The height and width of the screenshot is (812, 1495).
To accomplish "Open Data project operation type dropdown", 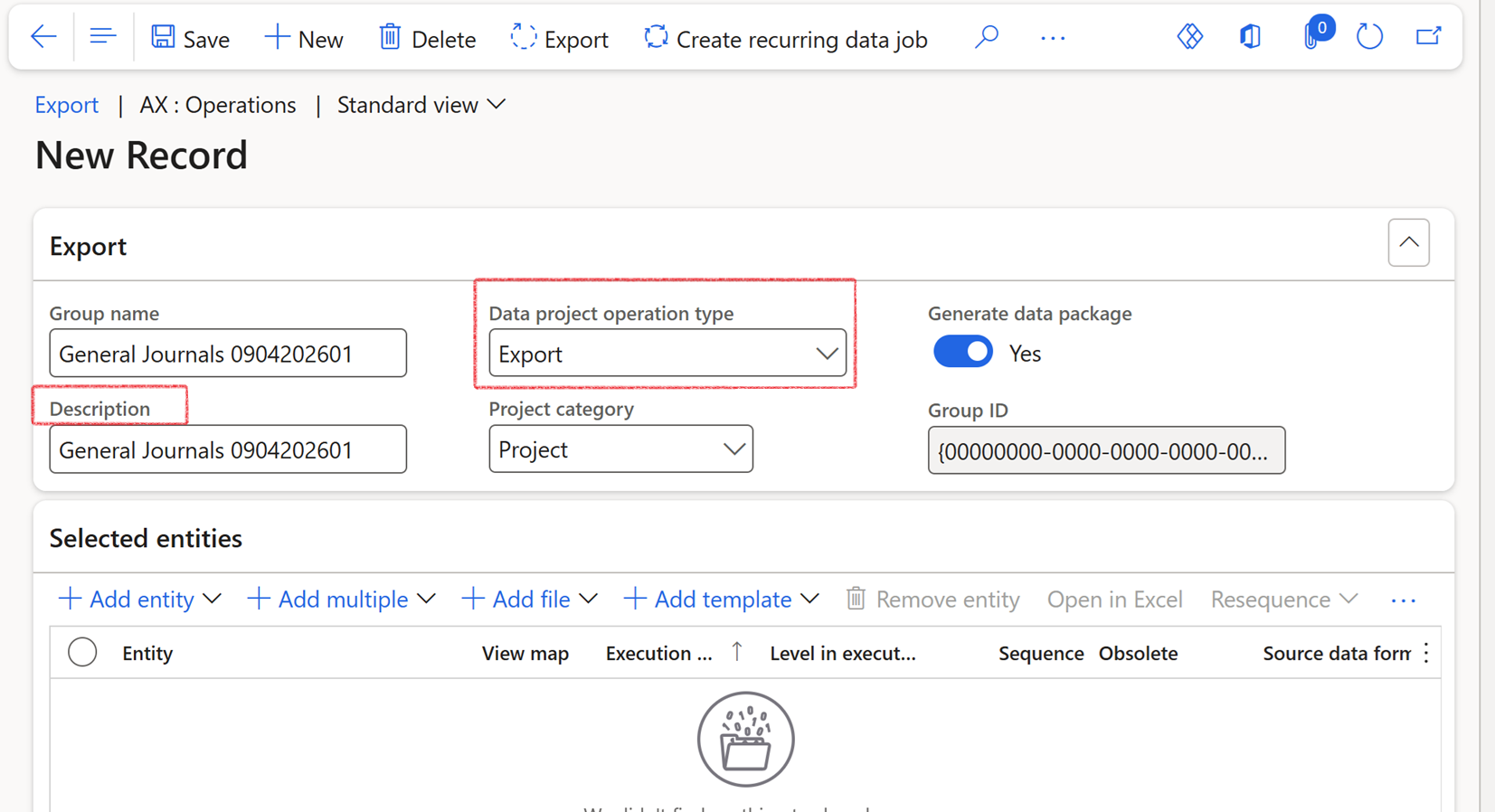I will click(x=667, y=354).
